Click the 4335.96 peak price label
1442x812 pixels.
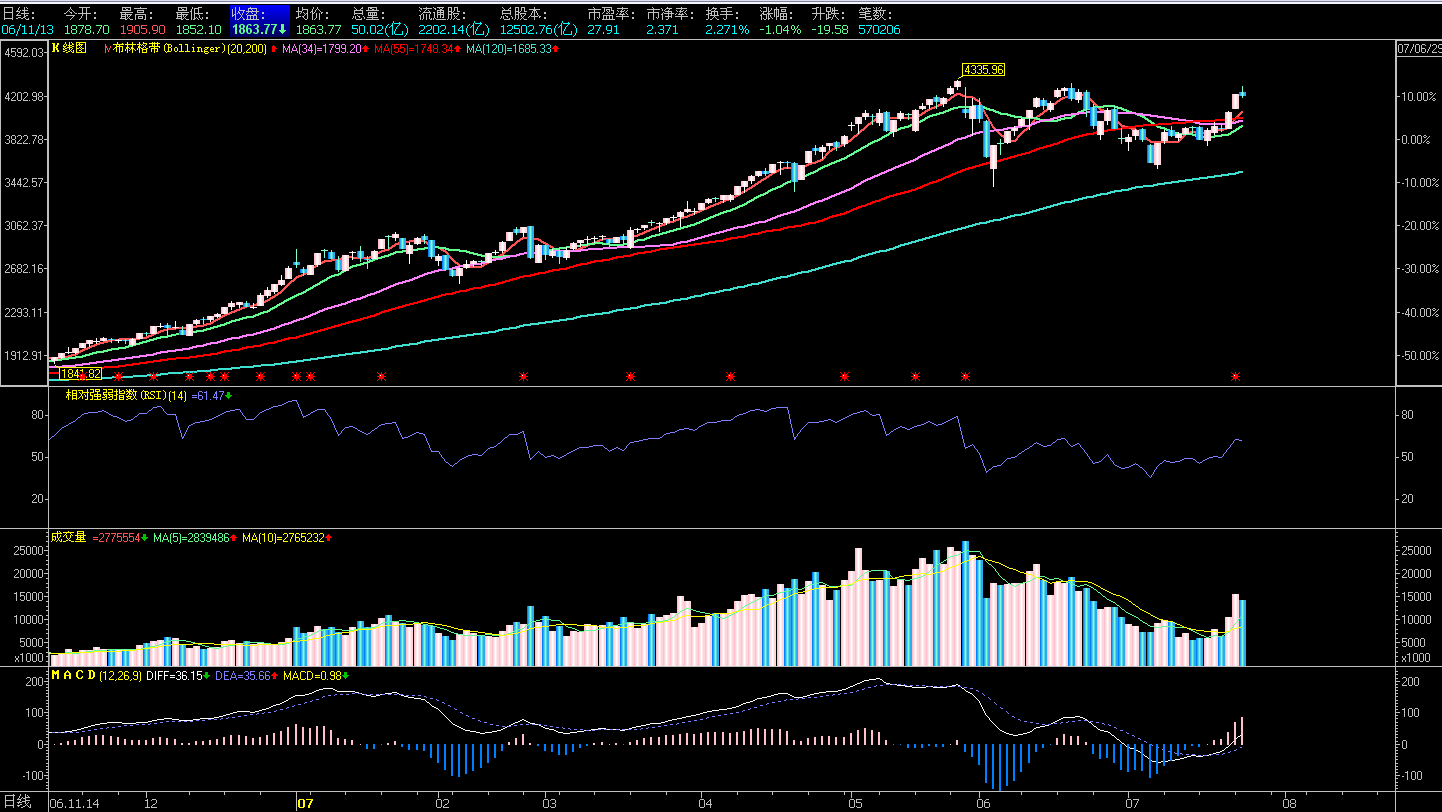click(983, 69)
